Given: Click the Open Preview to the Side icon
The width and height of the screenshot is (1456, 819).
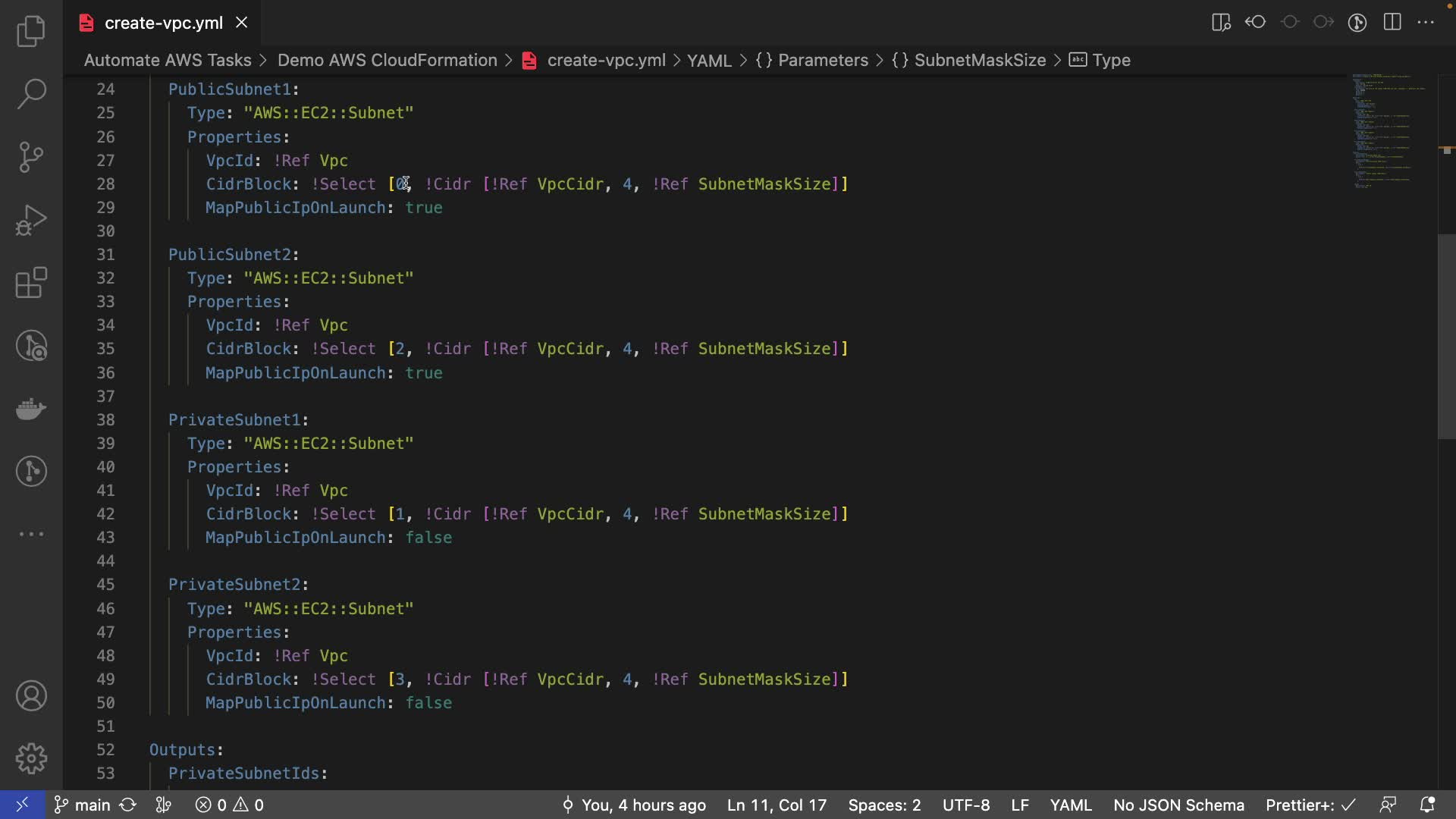Looking at the screenshot, I should click(x=1221, y=23).
